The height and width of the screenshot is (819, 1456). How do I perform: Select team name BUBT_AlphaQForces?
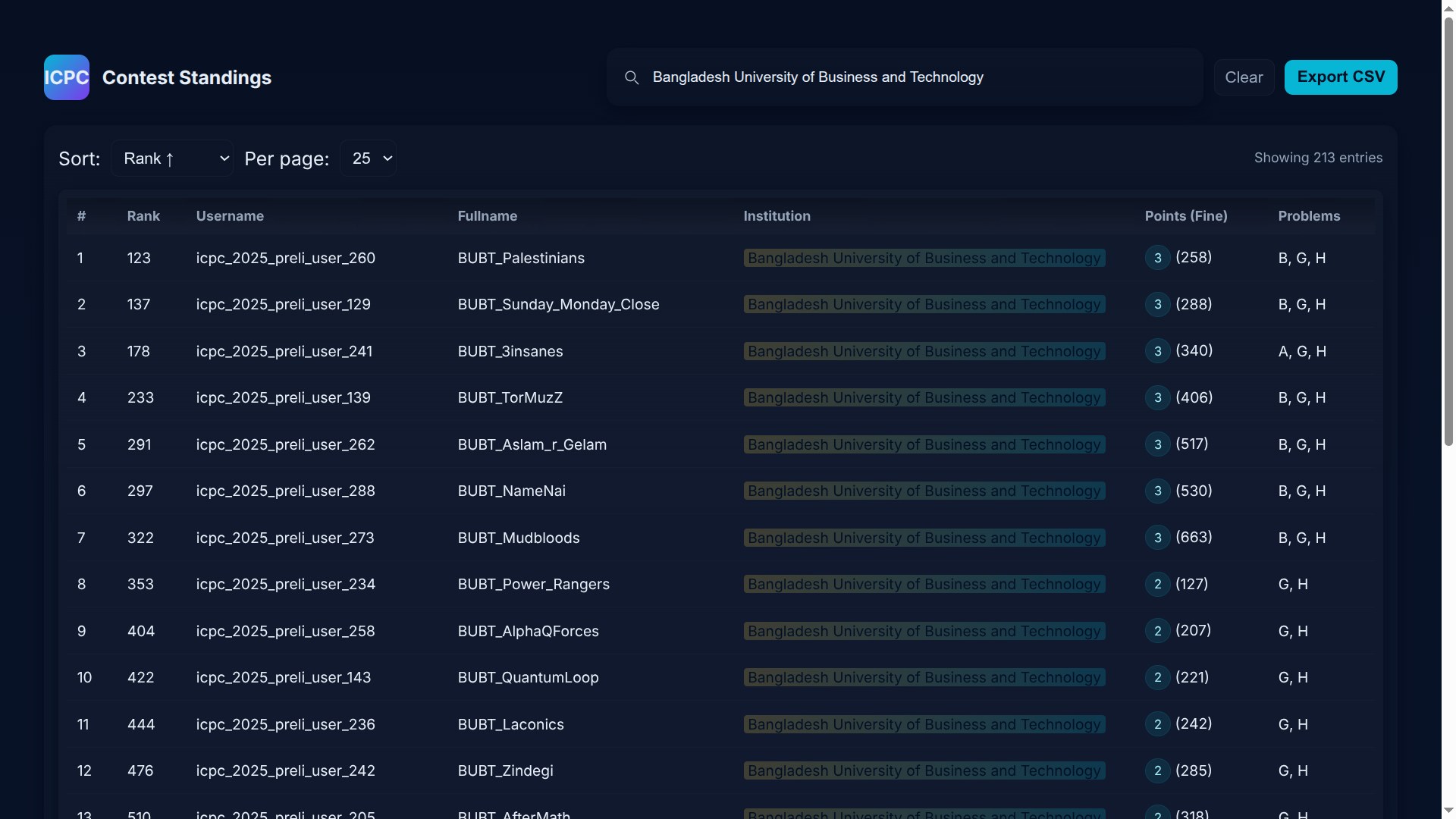[x=528, y=631]
